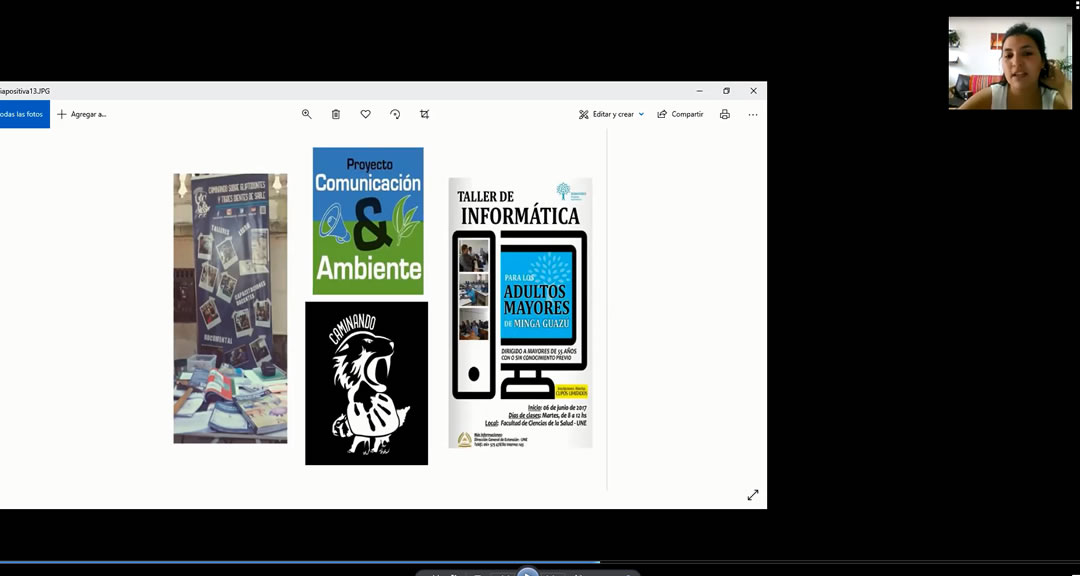Viewport: 1080px width, 576px height.
Task: Minimize the Photos window
Action: click(x=700, y=91)
